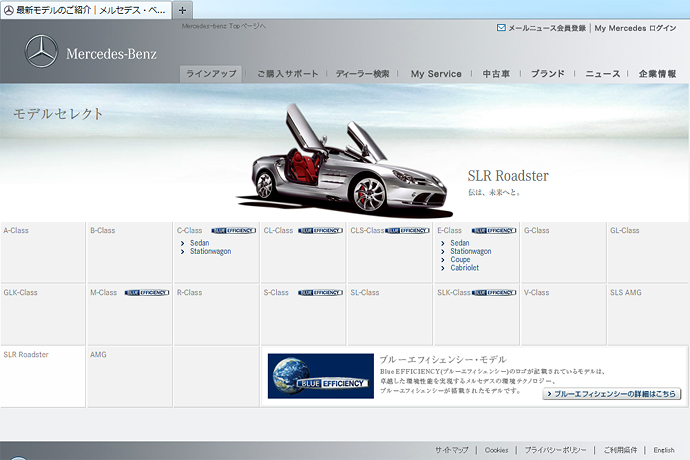Switch to the 最新モデルのご紹介 browser tab
The image size is (690, 460).
(x=86, y=10)
